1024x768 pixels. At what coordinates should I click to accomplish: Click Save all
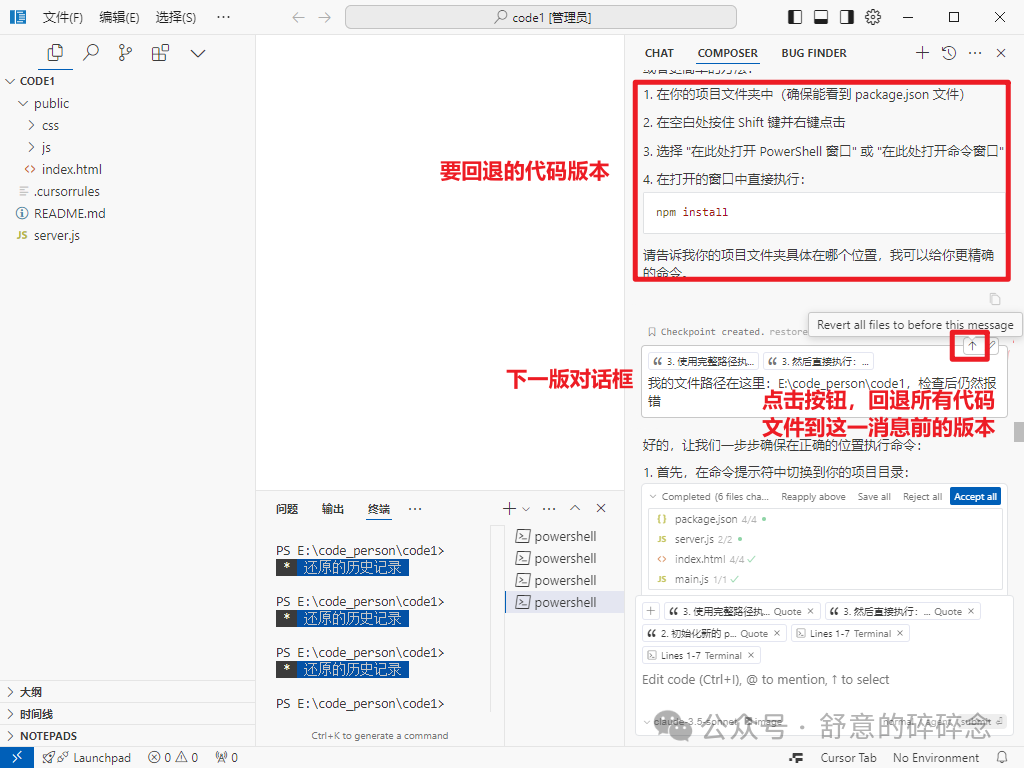coord(874,496)
